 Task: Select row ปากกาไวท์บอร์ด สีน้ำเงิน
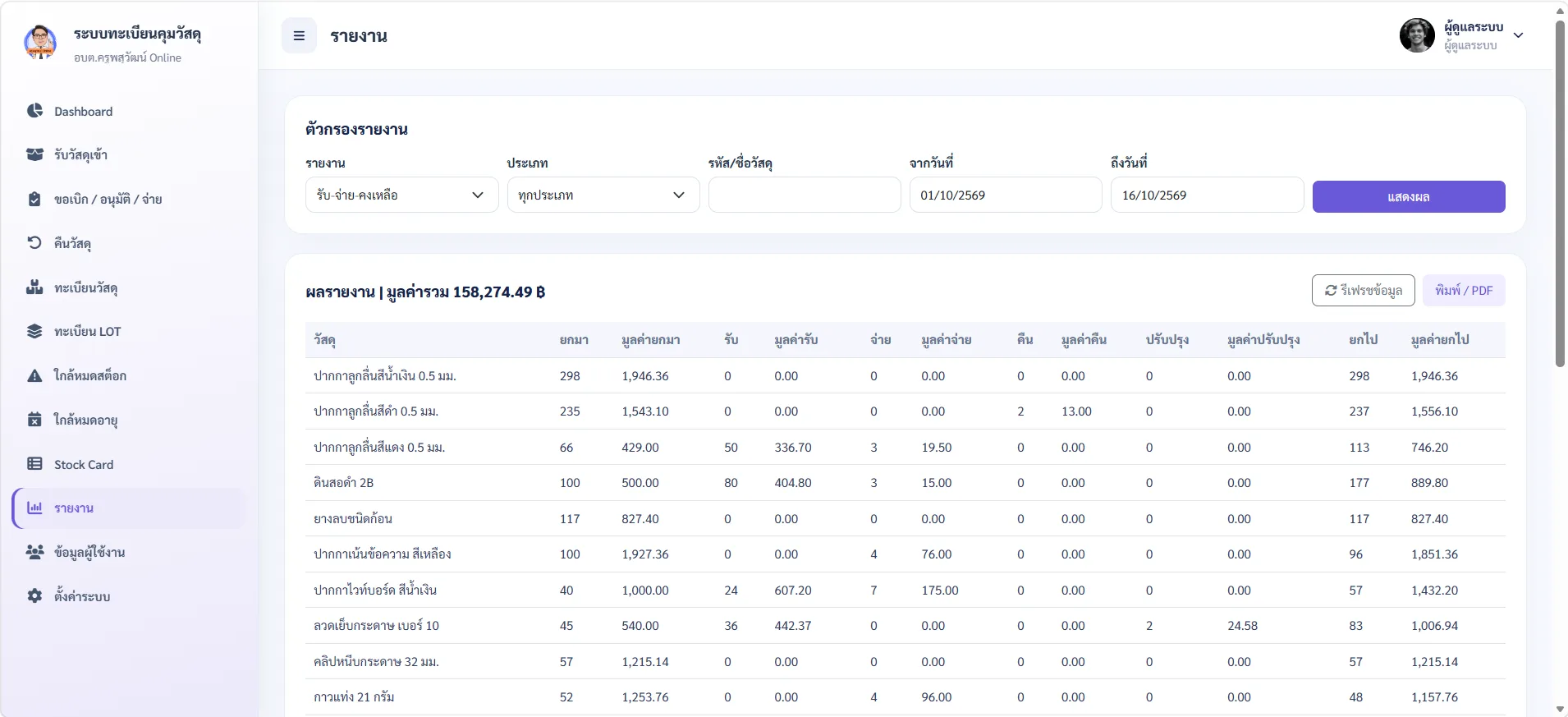905,590
